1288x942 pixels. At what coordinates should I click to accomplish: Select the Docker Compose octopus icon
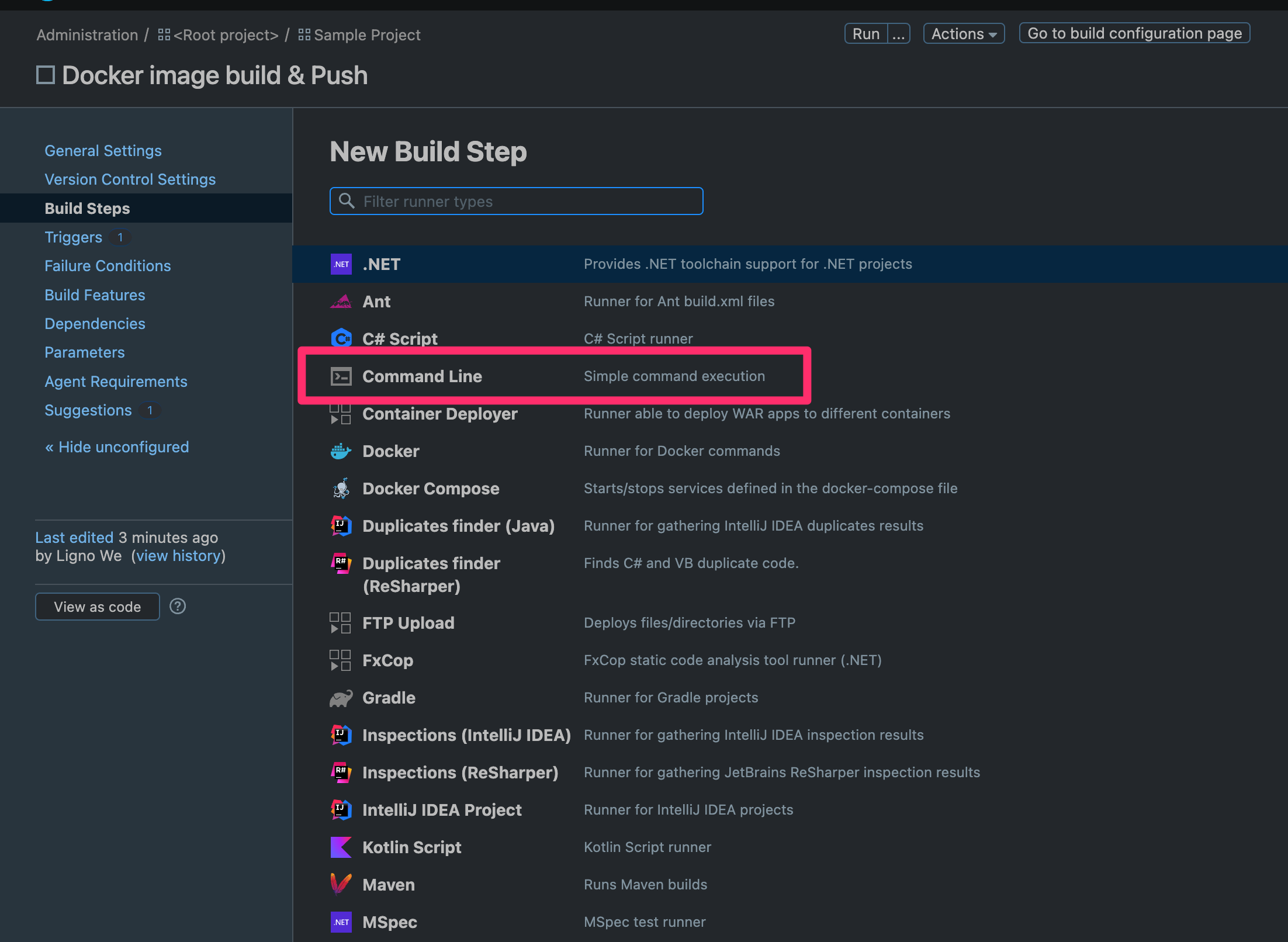(x=341, y=488)
